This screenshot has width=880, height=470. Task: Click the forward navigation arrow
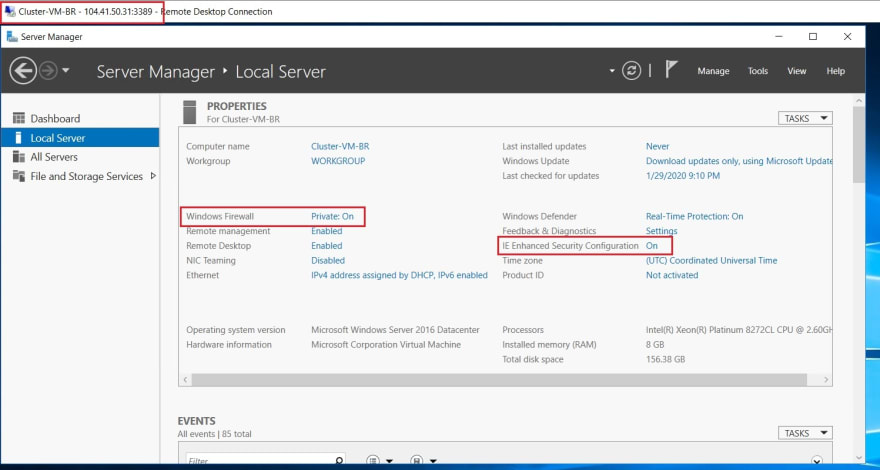(x=48, y=71)
